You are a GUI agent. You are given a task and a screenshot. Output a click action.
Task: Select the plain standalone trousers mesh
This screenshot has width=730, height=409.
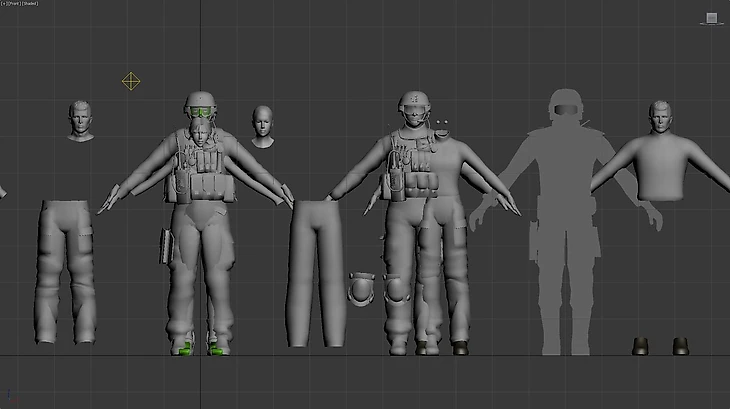pos(316,268)
